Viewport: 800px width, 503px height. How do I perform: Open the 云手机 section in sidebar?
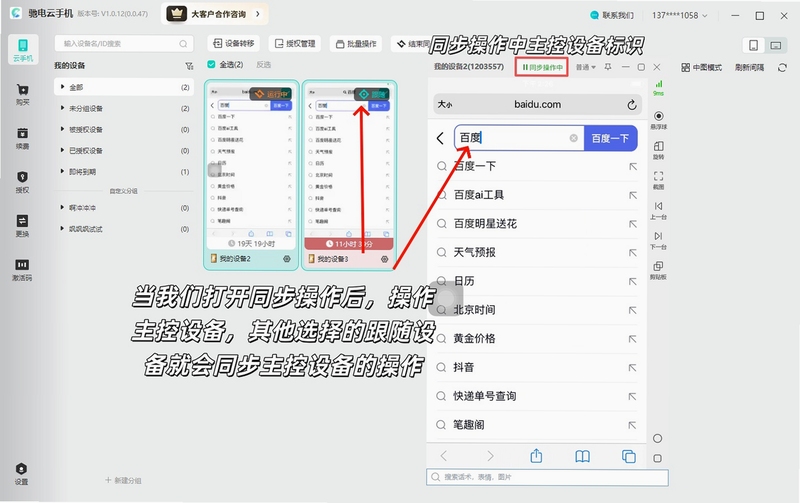[23, 49]
